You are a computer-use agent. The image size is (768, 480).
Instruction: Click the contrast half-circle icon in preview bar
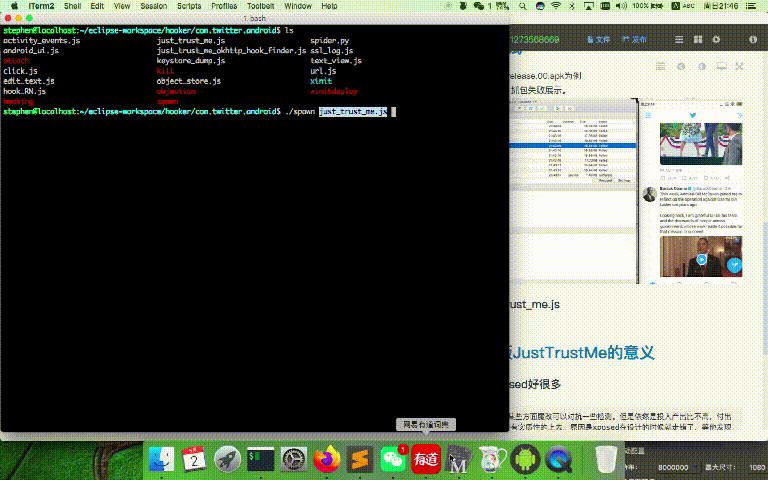[702, 66]
